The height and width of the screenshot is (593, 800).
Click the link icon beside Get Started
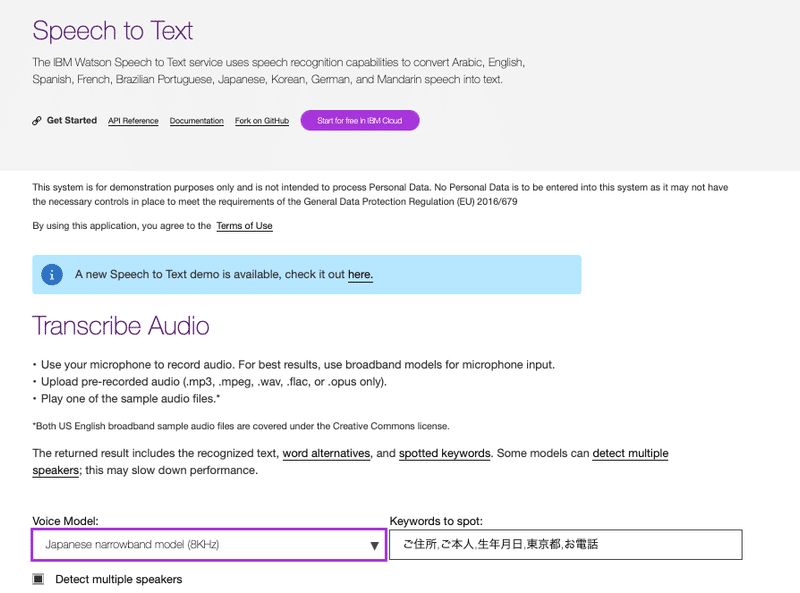(37, 121)
